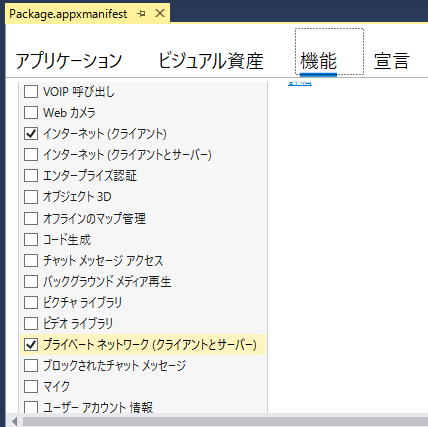The width and height of the screenshot is (428, 427).
Task: Enable インターネット (クライアントとサーバー) checkbox
Action: pos(31,154)
